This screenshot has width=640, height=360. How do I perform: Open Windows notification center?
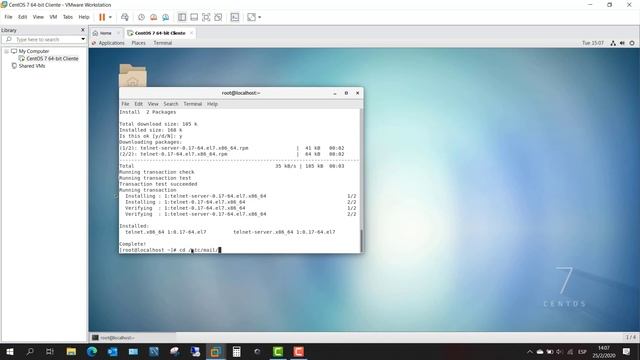pos(627,351)
